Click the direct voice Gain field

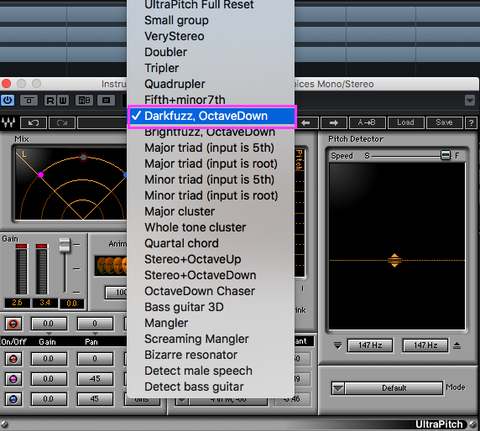pyautogui.click(x=49, y=323)
